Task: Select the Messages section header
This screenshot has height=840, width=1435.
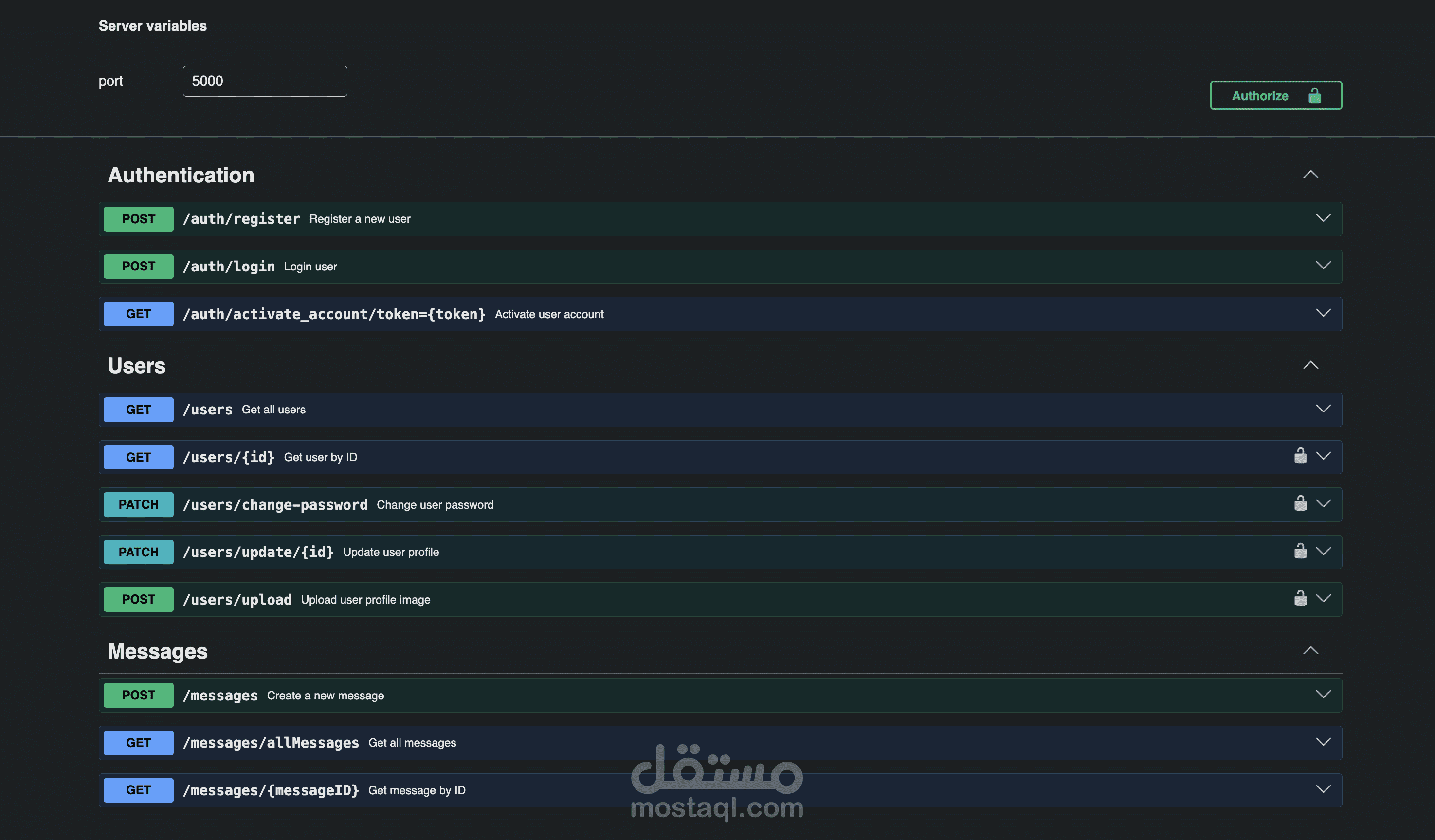Action: click(158, 651)
